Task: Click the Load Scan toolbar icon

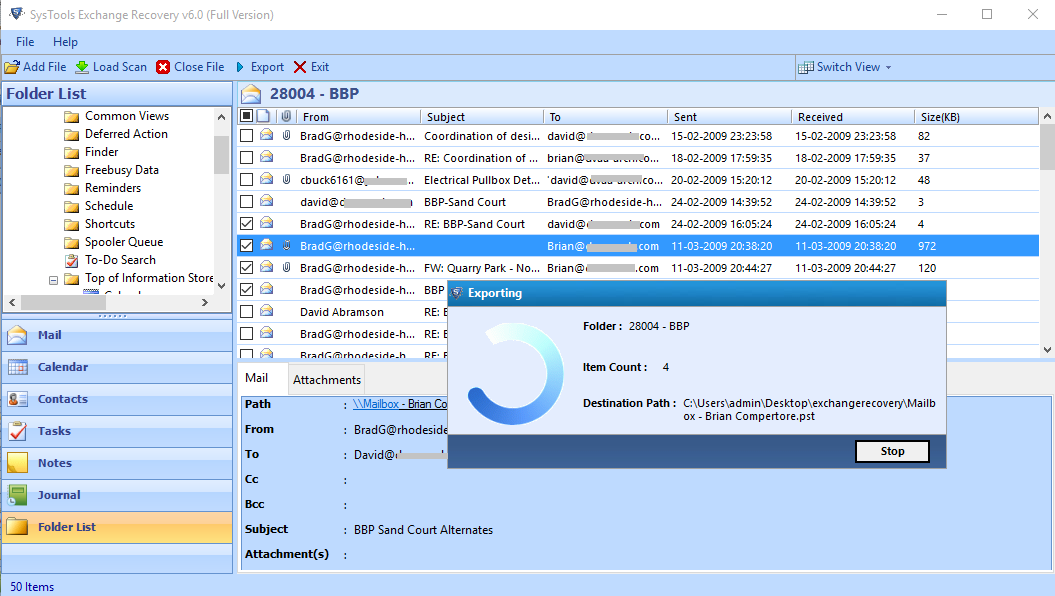Action: point(82,67)
